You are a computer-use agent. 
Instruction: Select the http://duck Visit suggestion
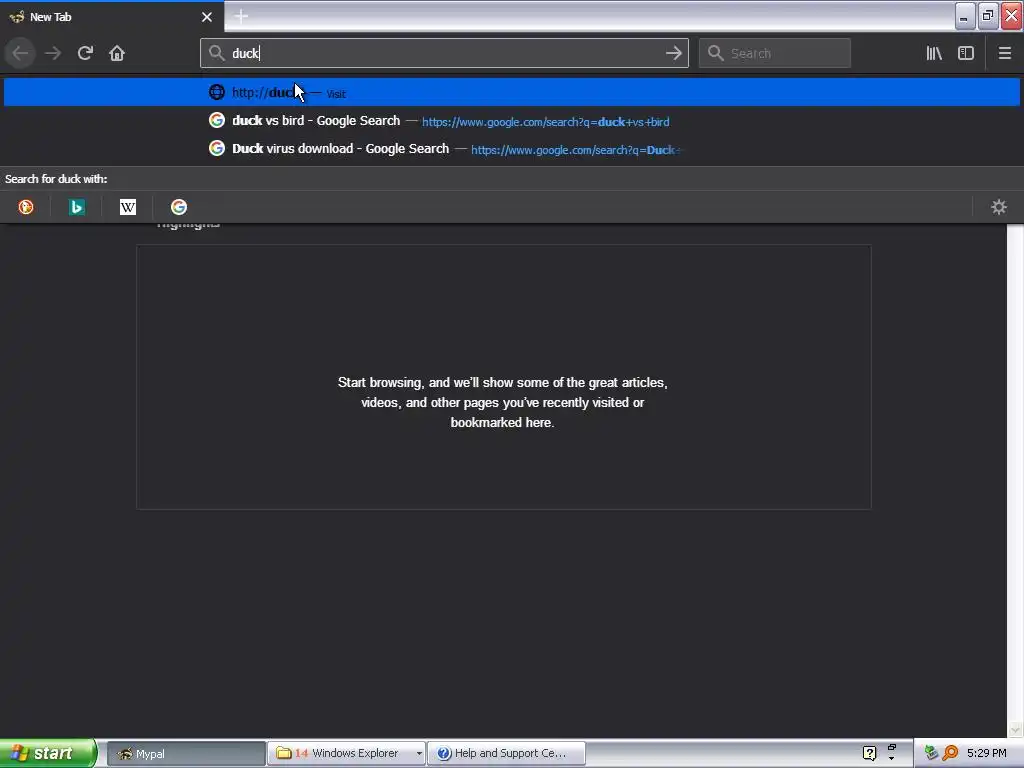tap(512, 92)
